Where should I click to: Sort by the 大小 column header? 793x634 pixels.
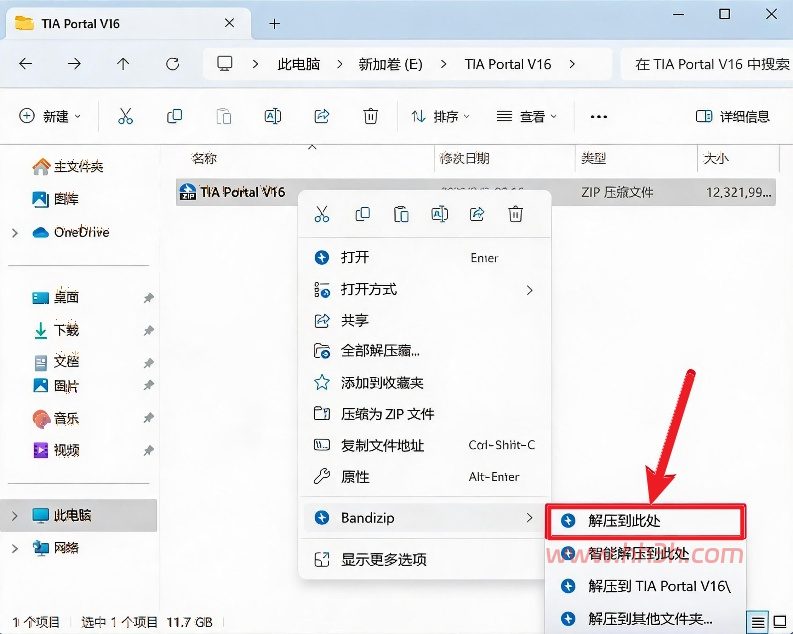pyautogui.click(x=716, y=158)
